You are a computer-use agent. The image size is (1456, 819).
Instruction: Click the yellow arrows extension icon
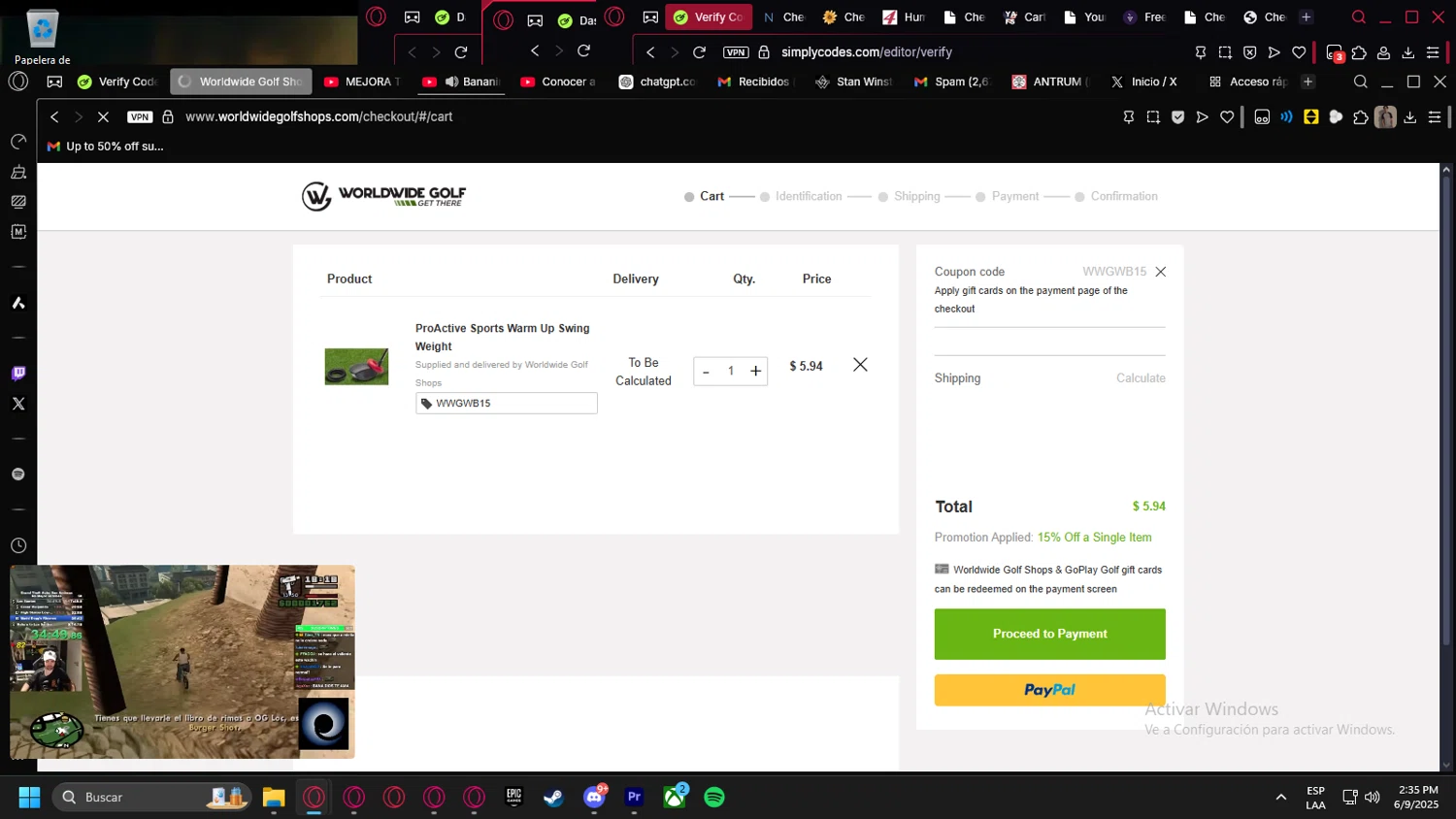[1311, 116]
